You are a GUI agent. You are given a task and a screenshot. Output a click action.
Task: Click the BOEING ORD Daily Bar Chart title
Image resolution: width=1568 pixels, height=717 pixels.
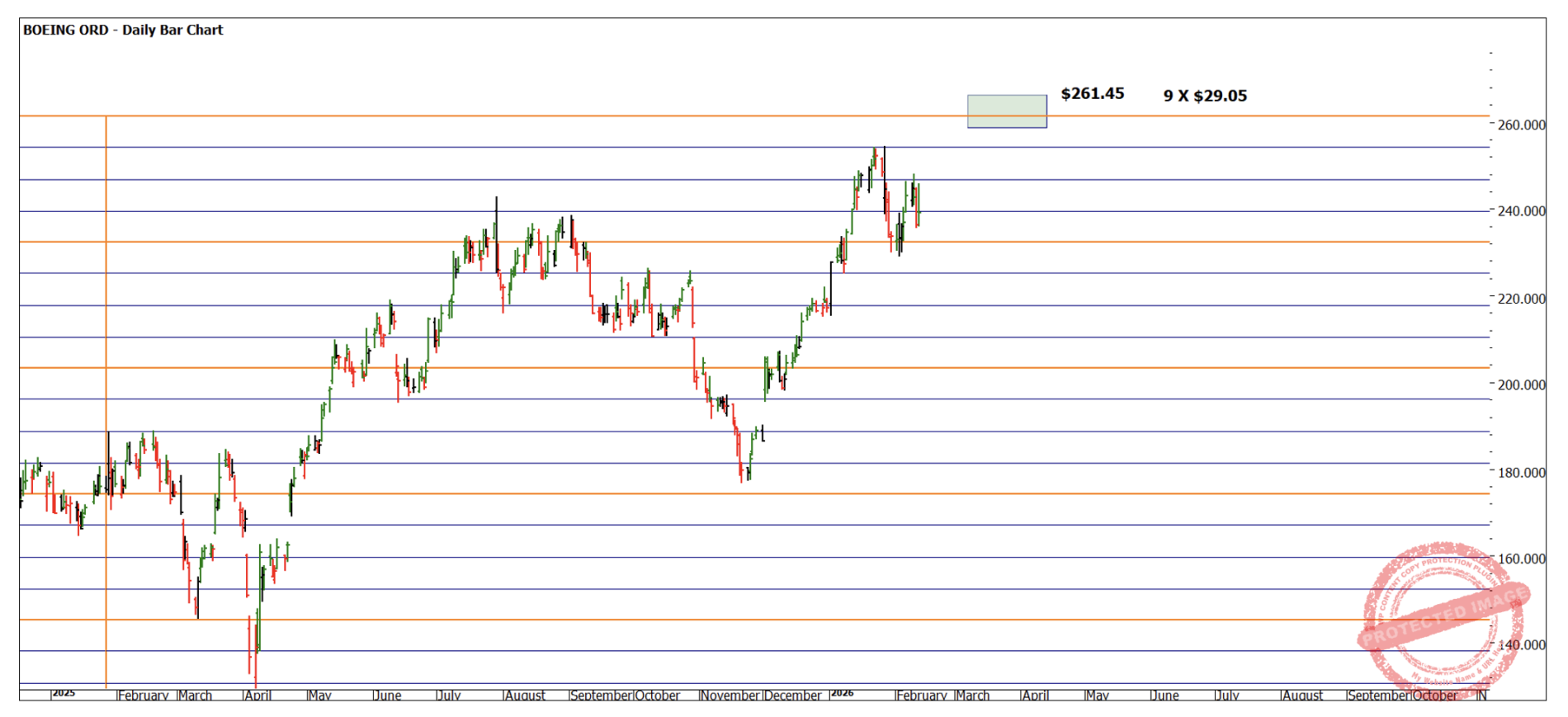(x=123, y=31)
